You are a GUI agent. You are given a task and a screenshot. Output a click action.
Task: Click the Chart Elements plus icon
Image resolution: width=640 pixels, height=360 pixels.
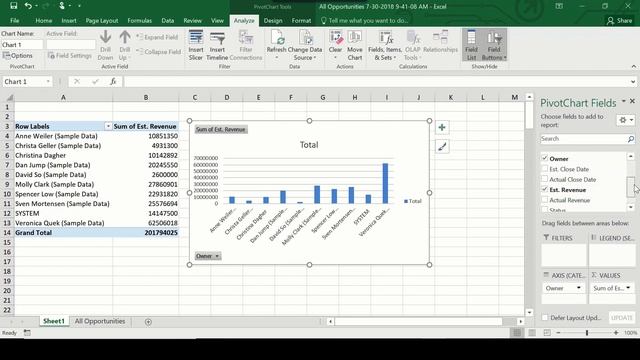pyautogui.click(x=442, y=128)
